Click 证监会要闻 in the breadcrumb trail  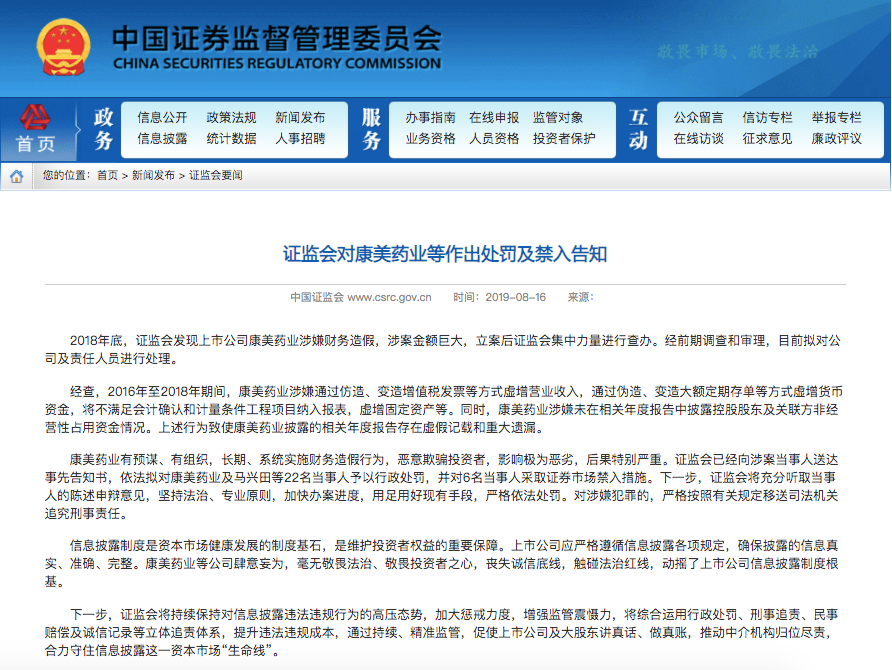[x=216, y=176]
